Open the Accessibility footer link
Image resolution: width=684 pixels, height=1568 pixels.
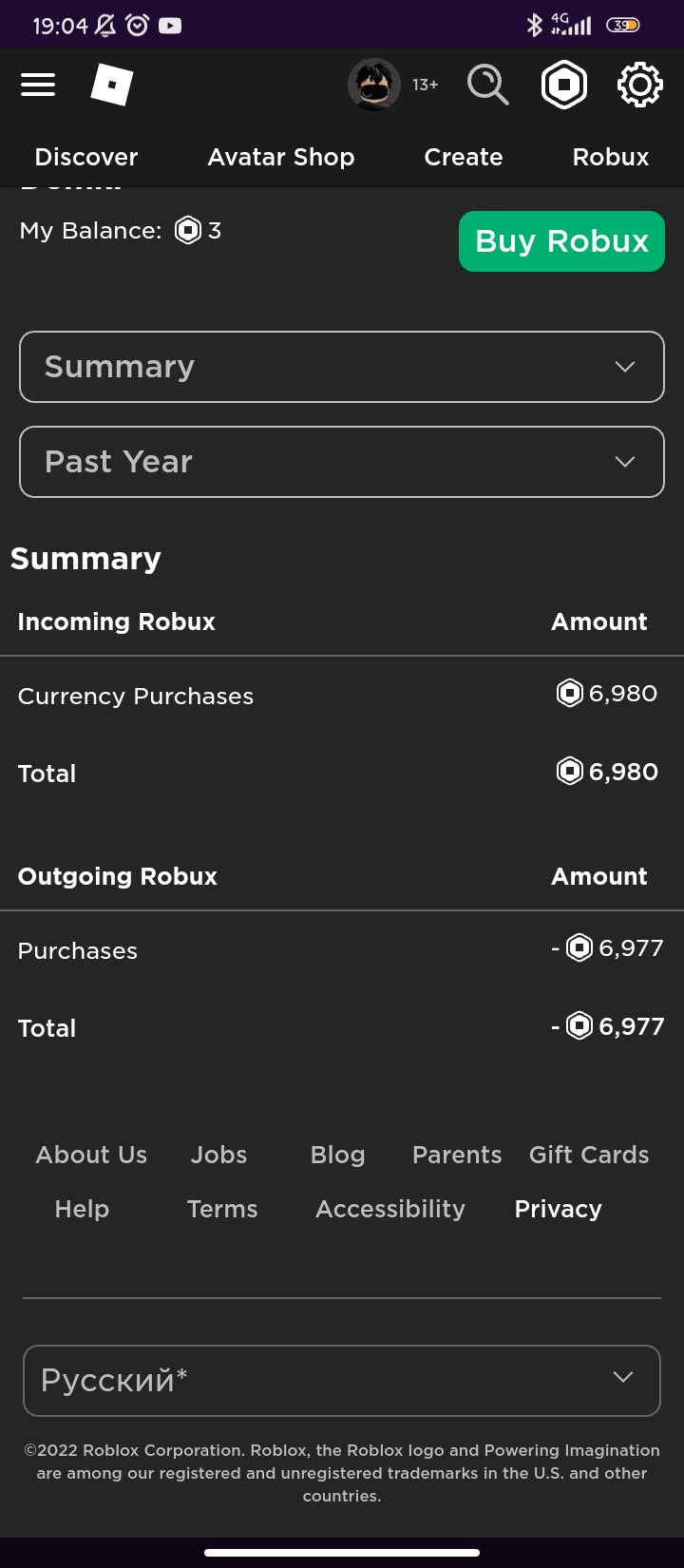390,1209
